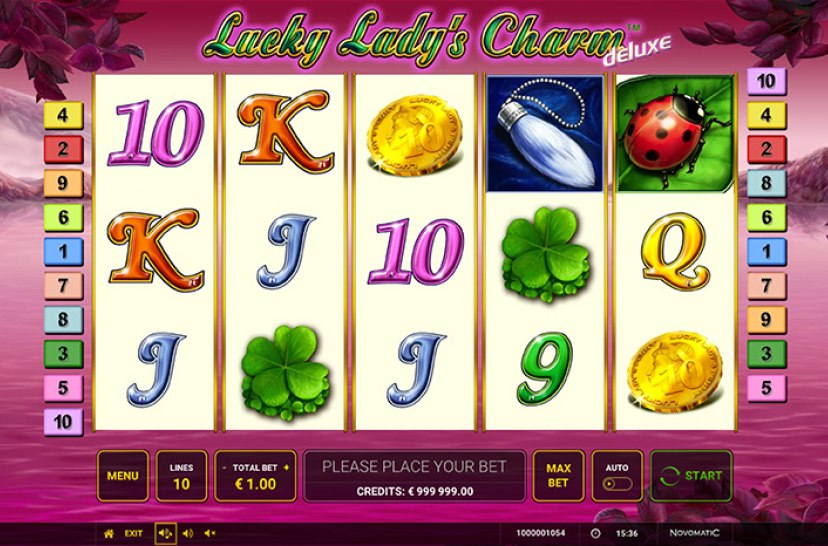Select the sound-only speaker icon
Viewport: 828px width, 546px height.
coord(188,533)
